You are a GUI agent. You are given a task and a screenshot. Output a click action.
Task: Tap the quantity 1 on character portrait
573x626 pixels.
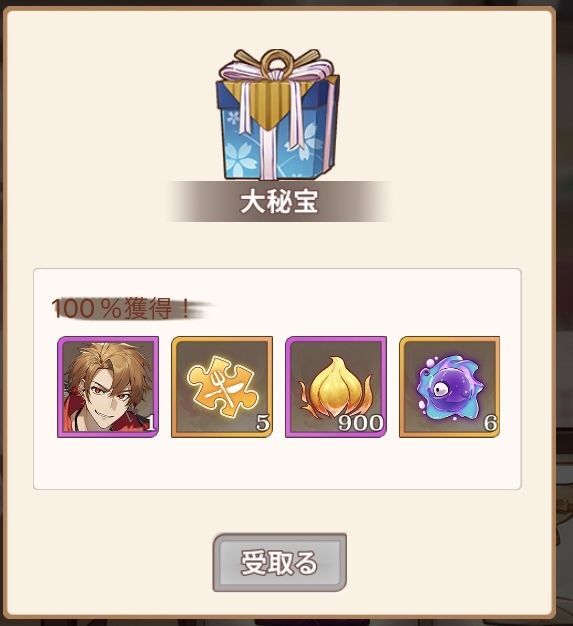pos(151,423)
